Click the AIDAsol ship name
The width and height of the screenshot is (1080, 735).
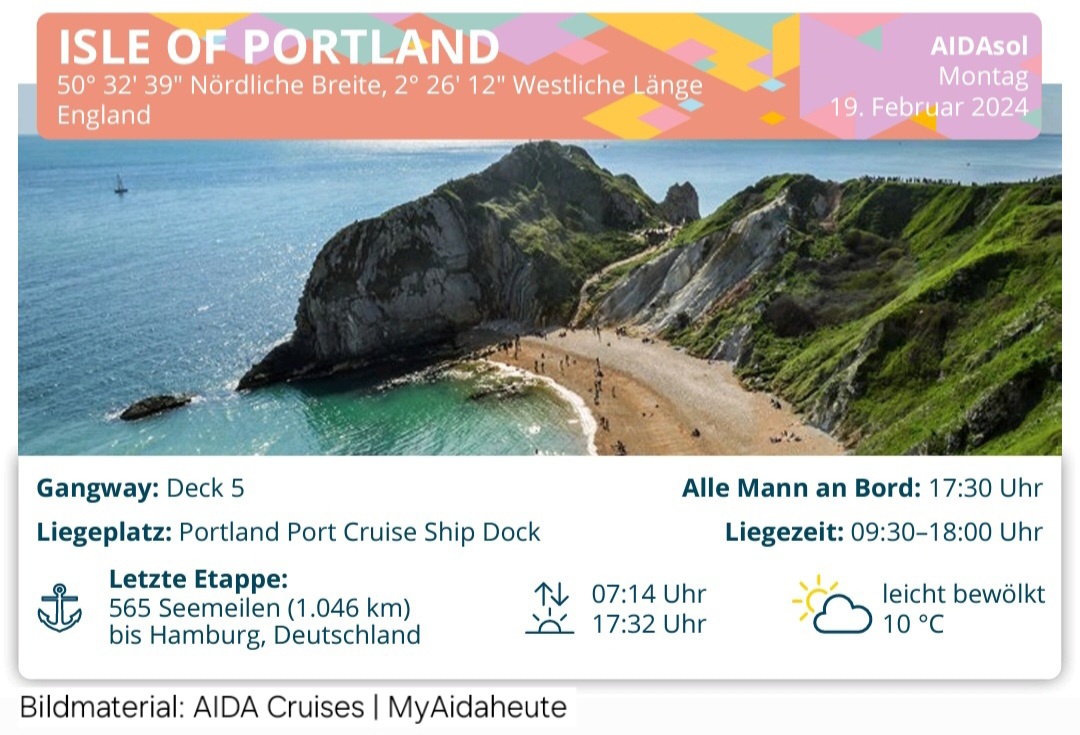(x=979, y=45)
